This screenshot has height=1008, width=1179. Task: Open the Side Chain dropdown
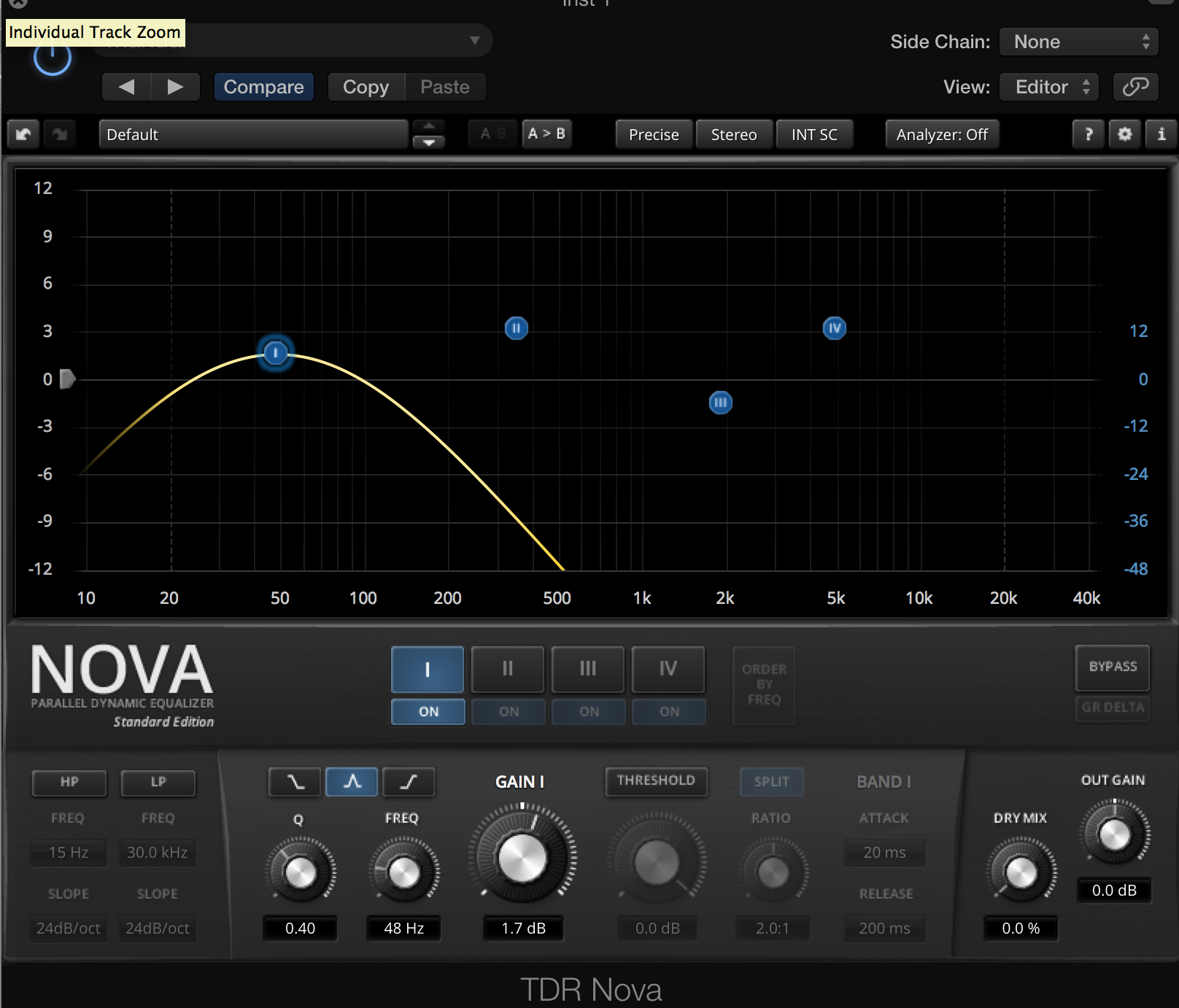(x=1079, y=42)
